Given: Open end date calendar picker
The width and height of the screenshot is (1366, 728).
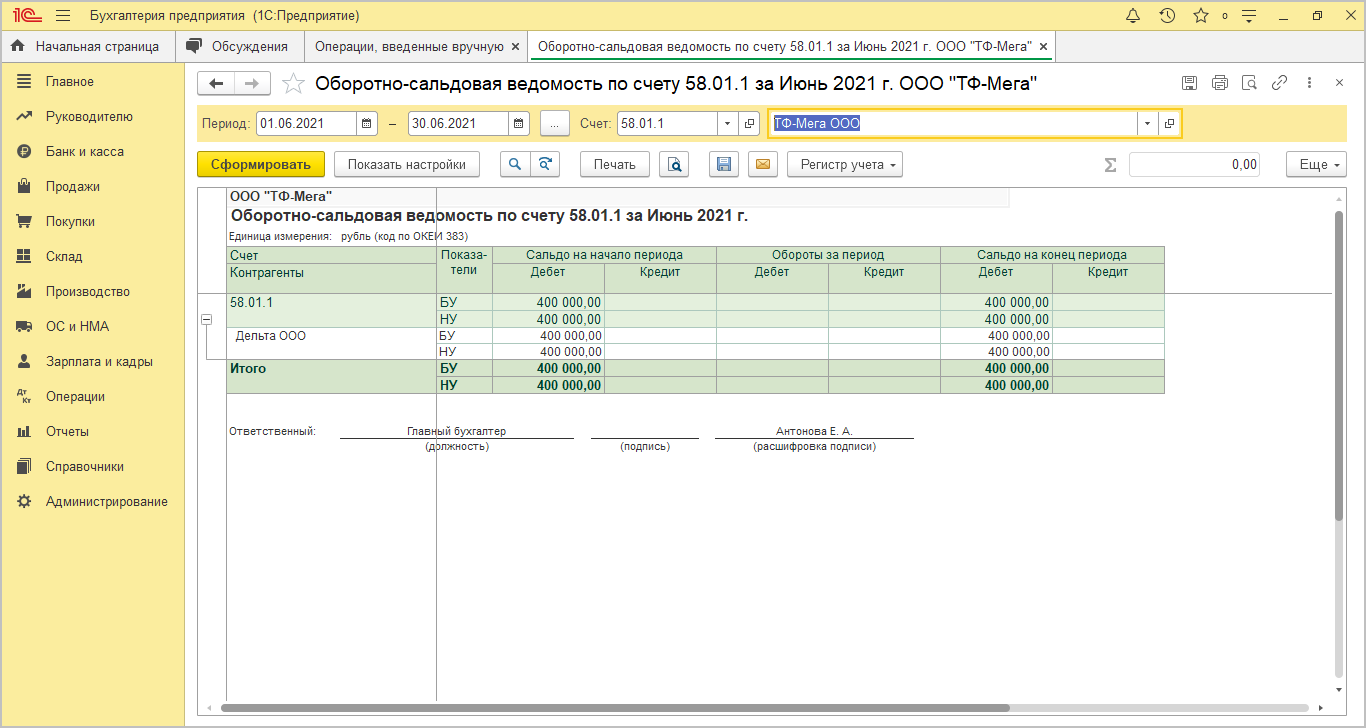Looking at the screenshot, I should pos(519,124).
